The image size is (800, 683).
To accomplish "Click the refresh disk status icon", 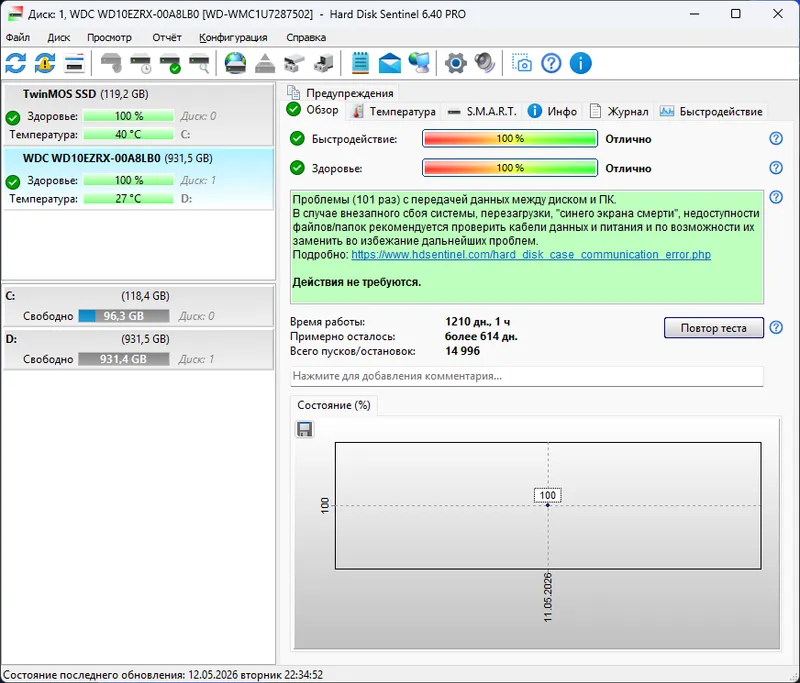I will pos(16,63).
